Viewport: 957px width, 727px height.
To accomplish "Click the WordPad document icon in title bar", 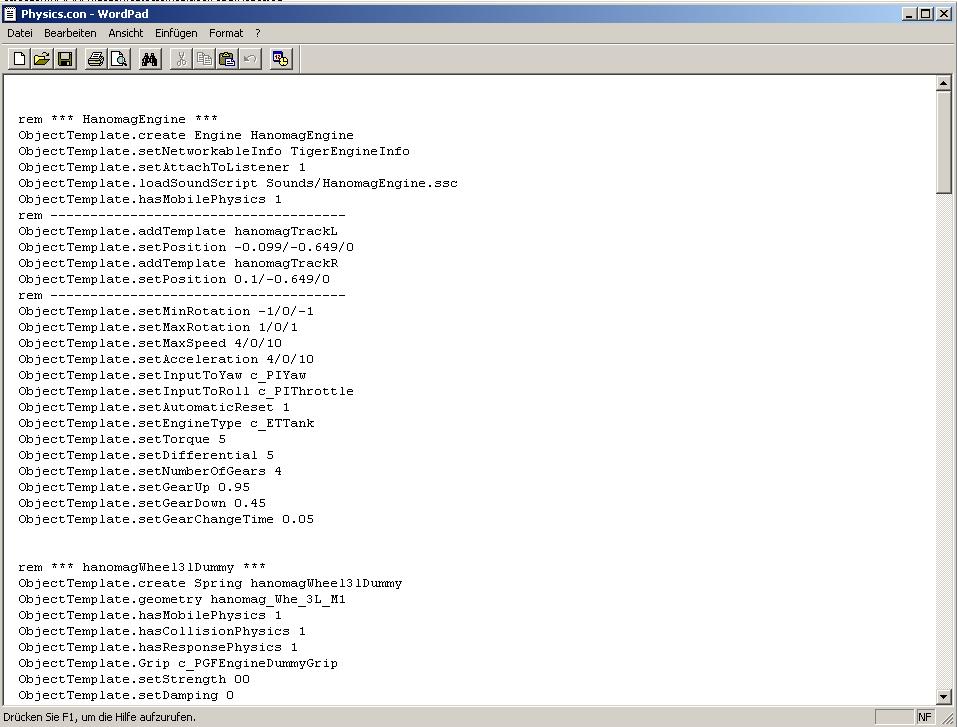I will click(x=10, y=14).
